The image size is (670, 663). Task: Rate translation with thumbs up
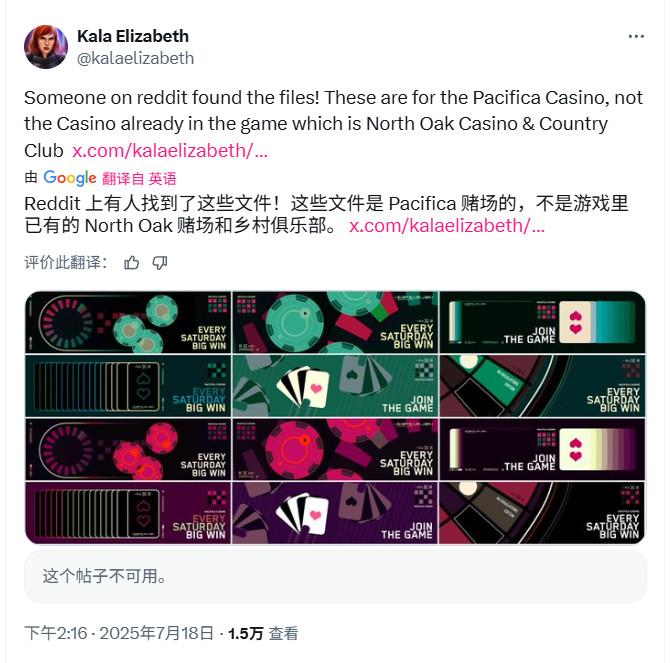[x=132, y=263]
